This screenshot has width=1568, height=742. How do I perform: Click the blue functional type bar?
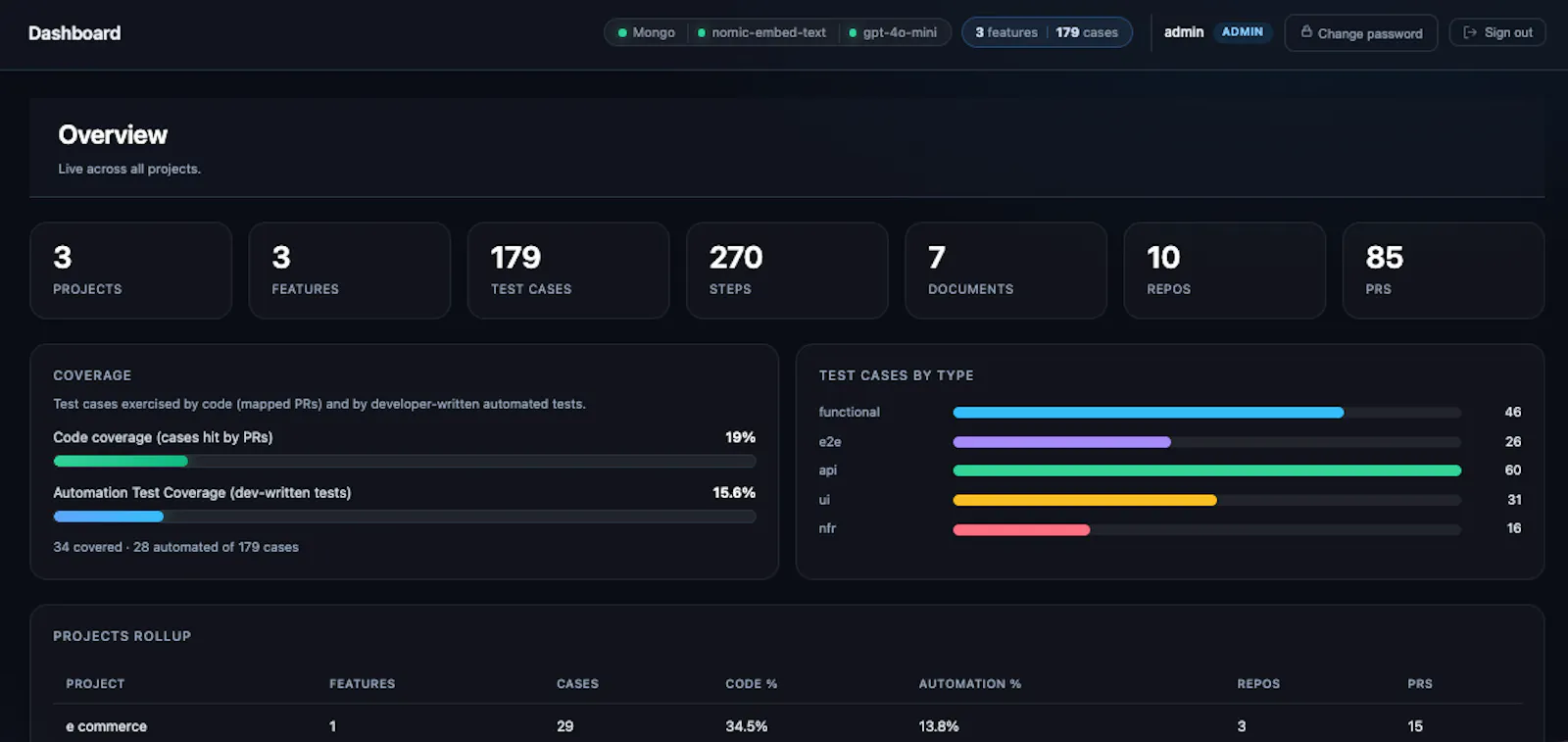pos(1149,413)
